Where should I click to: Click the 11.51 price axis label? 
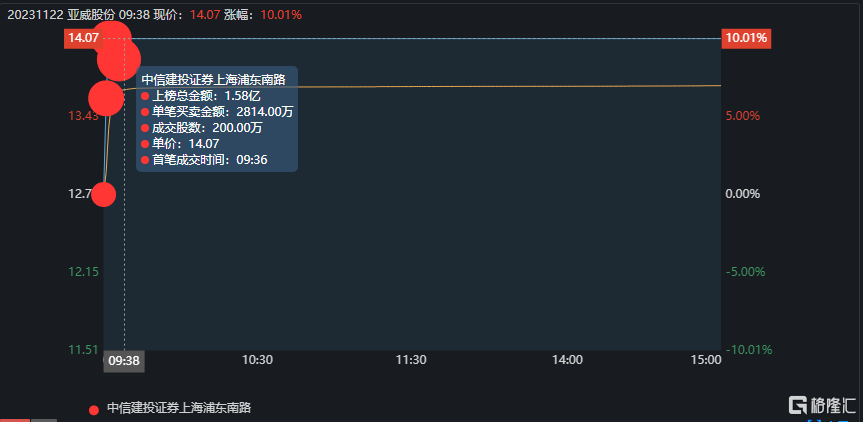[x=84, y=349]
